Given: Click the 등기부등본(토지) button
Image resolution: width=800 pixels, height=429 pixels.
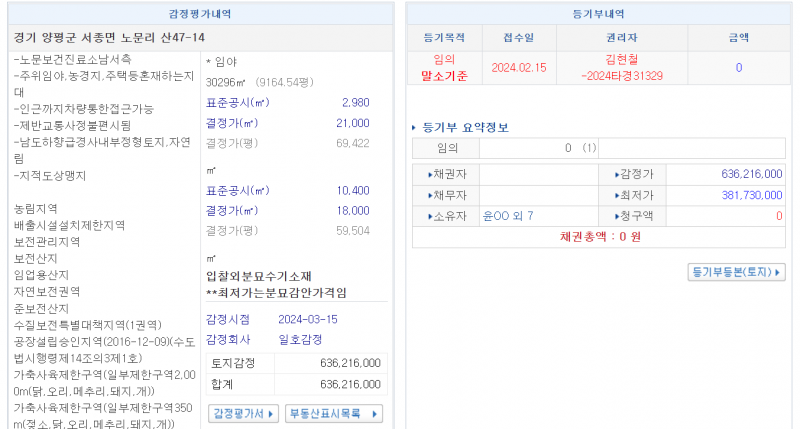Looking at the screenshot, I should tap(737, 272).
